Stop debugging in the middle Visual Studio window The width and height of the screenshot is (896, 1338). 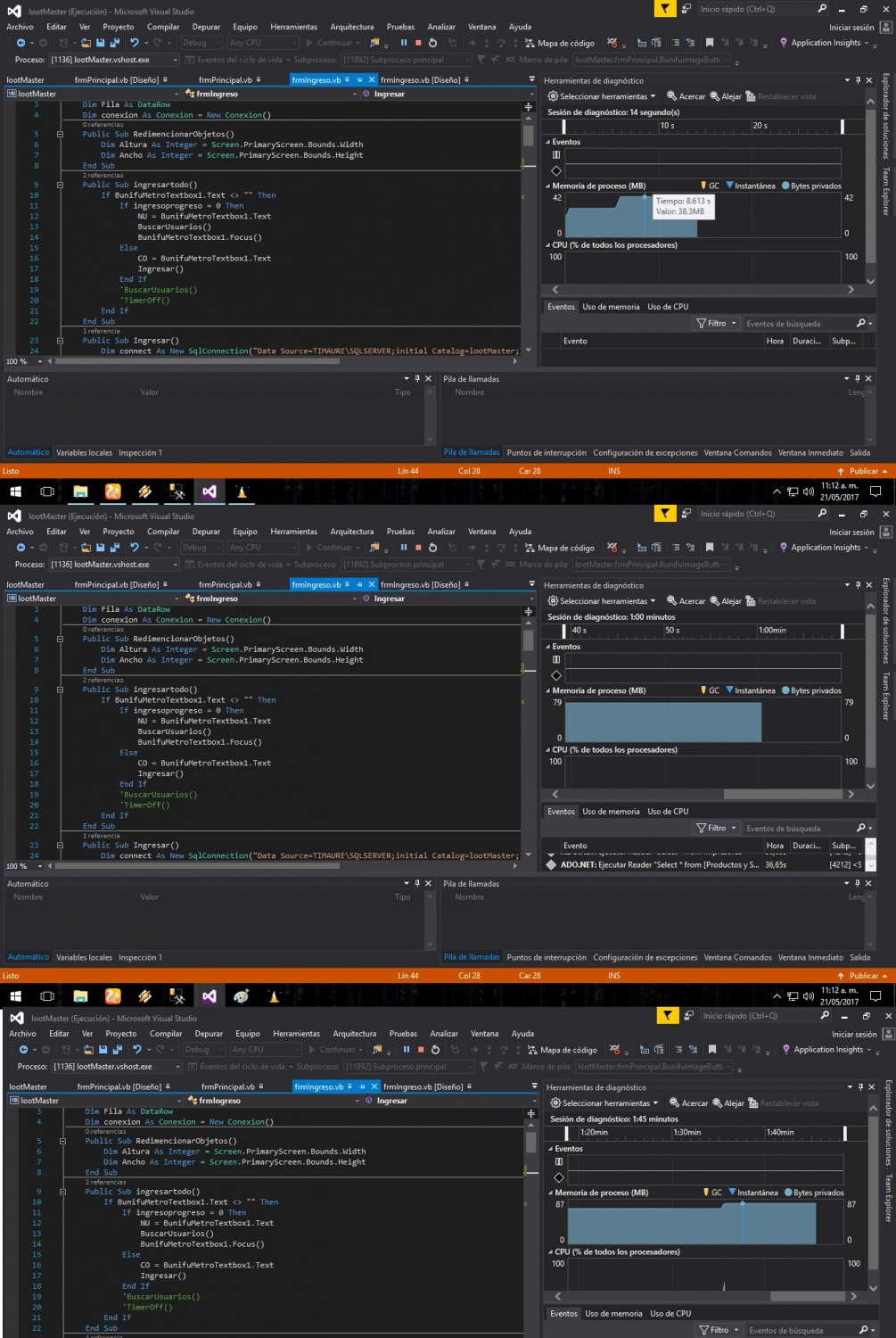coord(418,548)
